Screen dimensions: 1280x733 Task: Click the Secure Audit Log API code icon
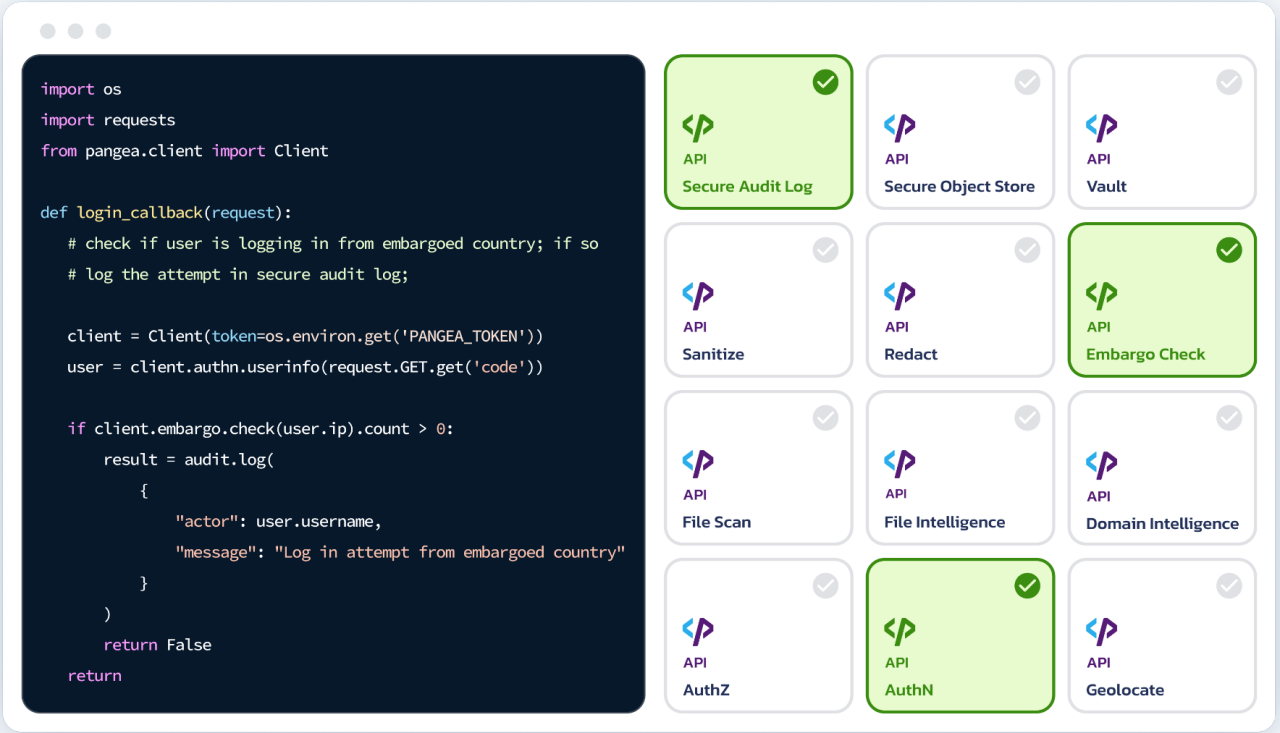(698, 127)
